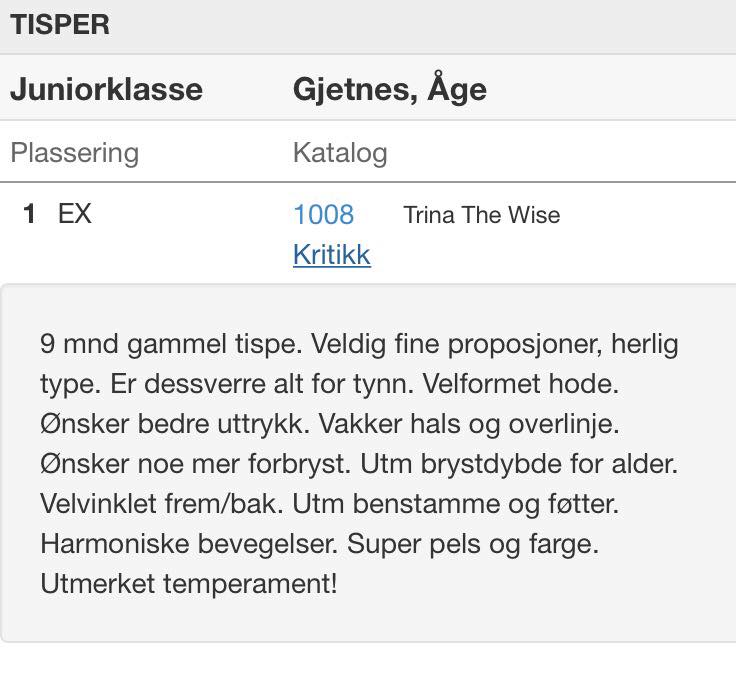Viewport: 736px width, 683px height.
Task: Click the text 'Utmerket temperament!'
Action: [189, 584]
